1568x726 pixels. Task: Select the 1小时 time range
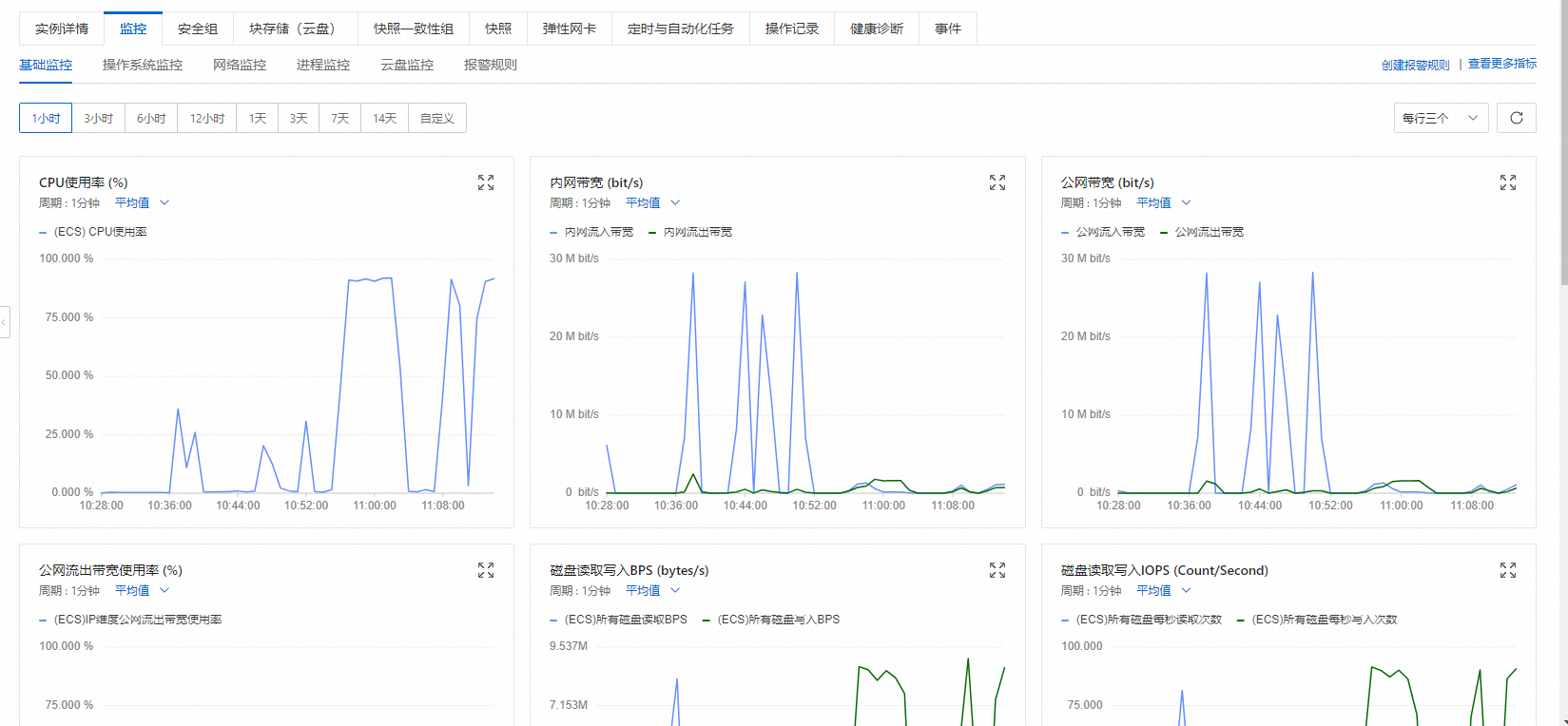coord(46,118)
